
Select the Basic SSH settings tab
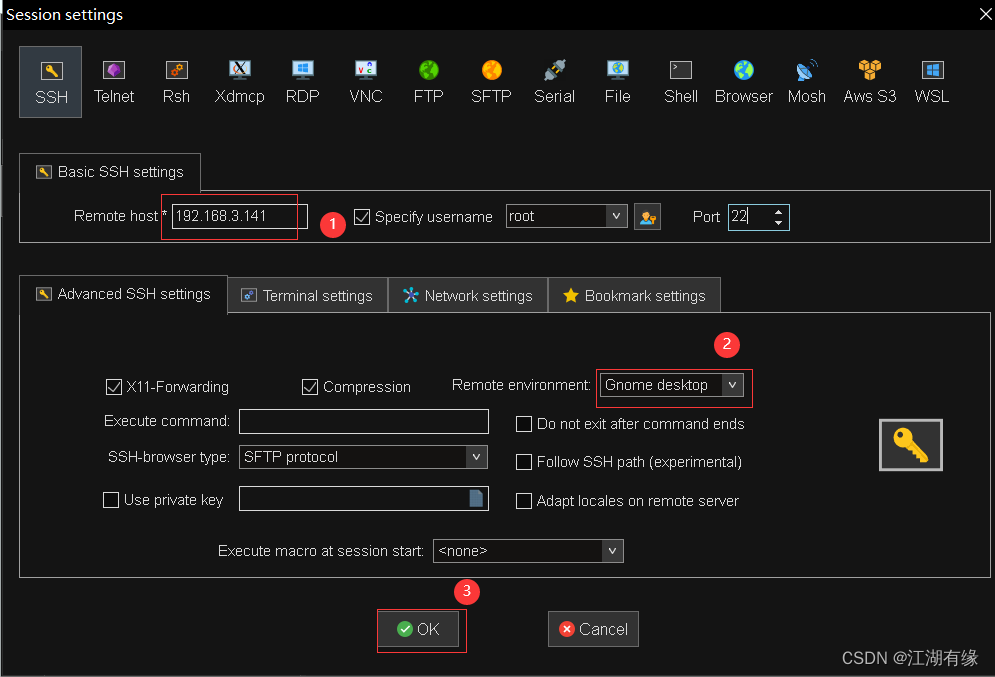[x=110, y=172]
